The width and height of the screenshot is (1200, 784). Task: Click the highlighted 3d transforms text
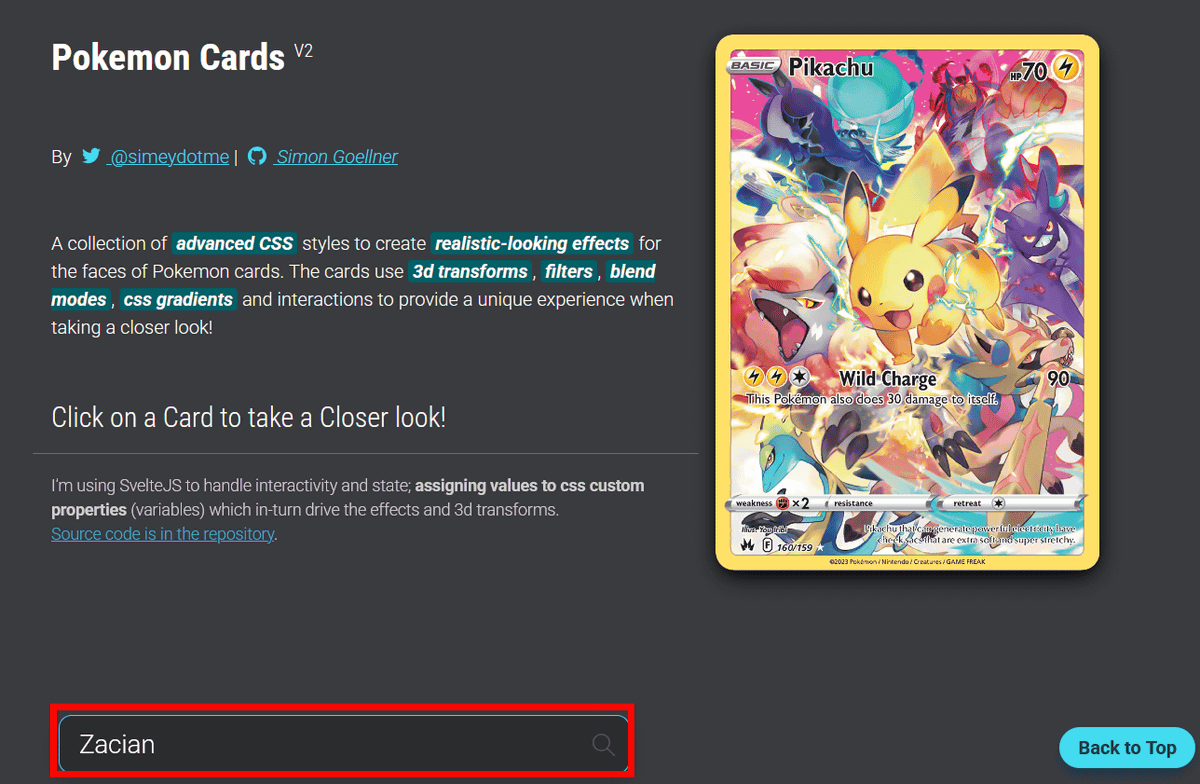click(470, 271)
